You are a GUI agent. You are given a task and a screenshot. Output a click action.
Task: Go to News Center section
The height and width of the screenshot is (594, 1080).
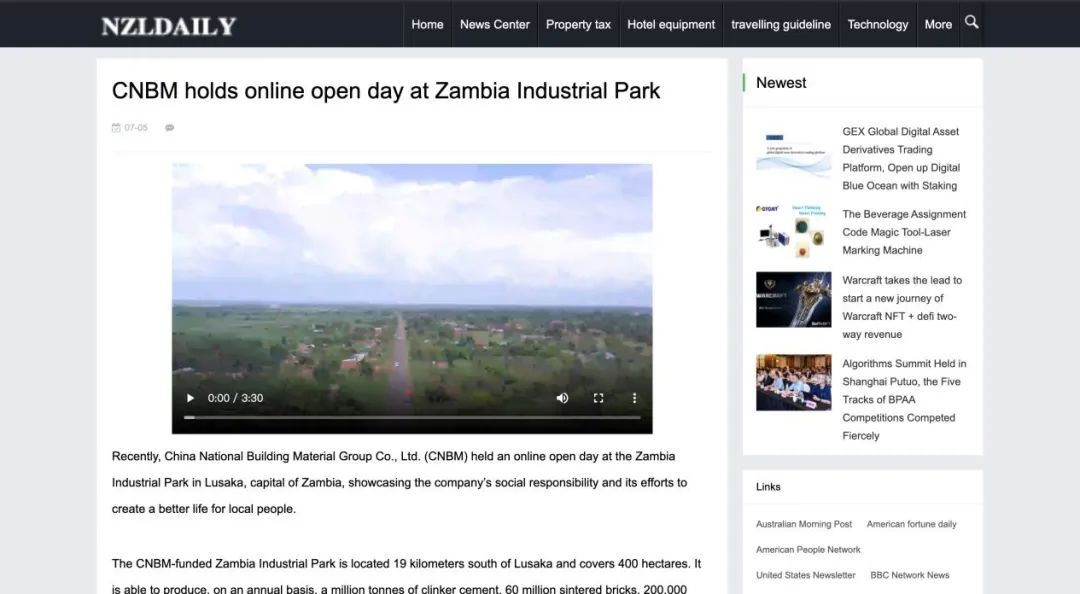[x=494, y=25]
